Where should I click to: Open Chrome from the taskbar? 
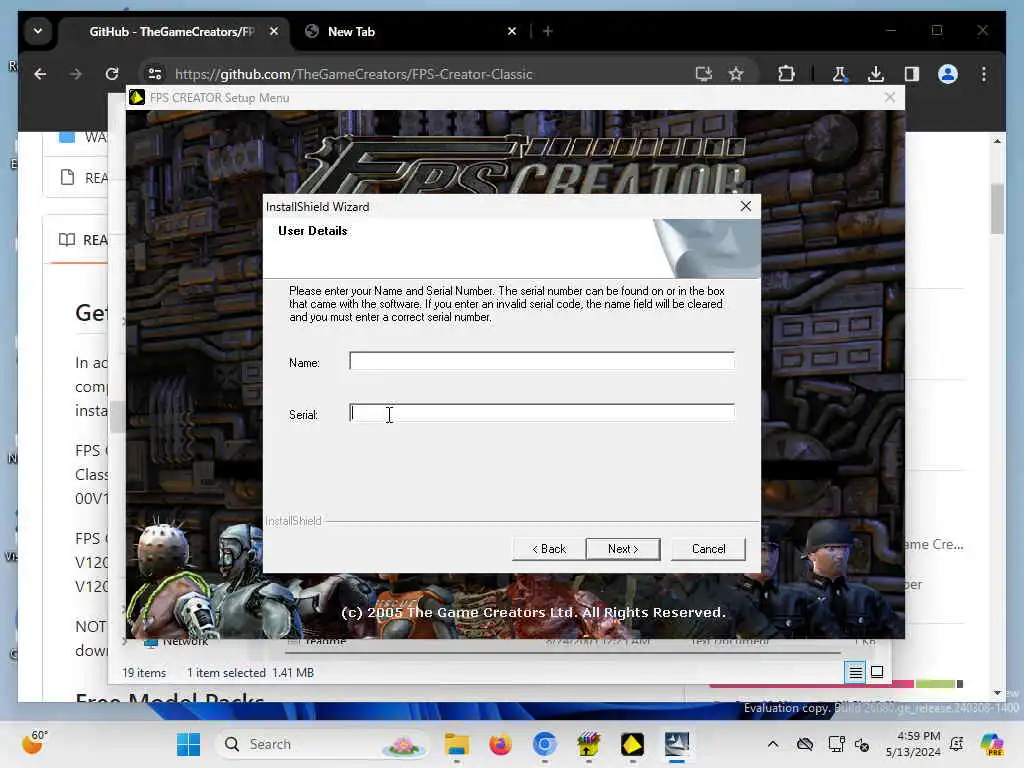[x=544, y=744]
